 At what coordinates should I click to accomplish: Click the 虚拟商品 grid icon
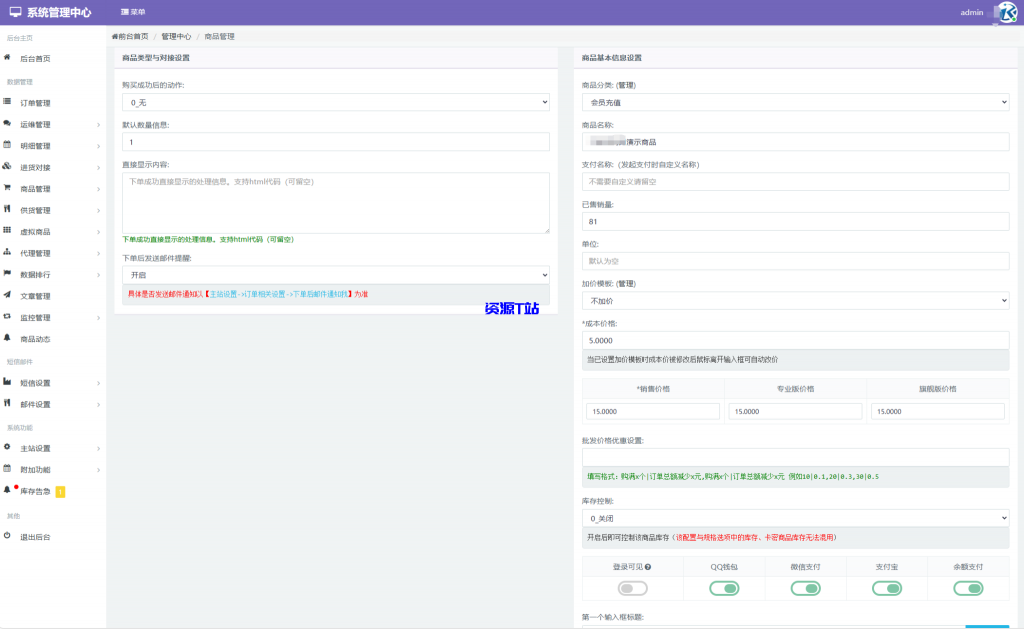click(x=8, y=231)
